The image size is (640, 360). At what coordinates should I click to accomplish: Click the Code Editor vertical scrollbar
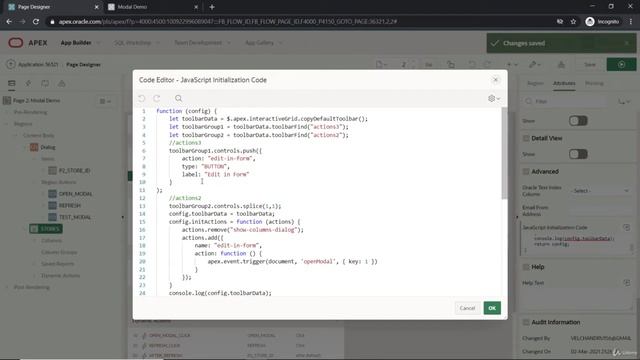[504, 153]
